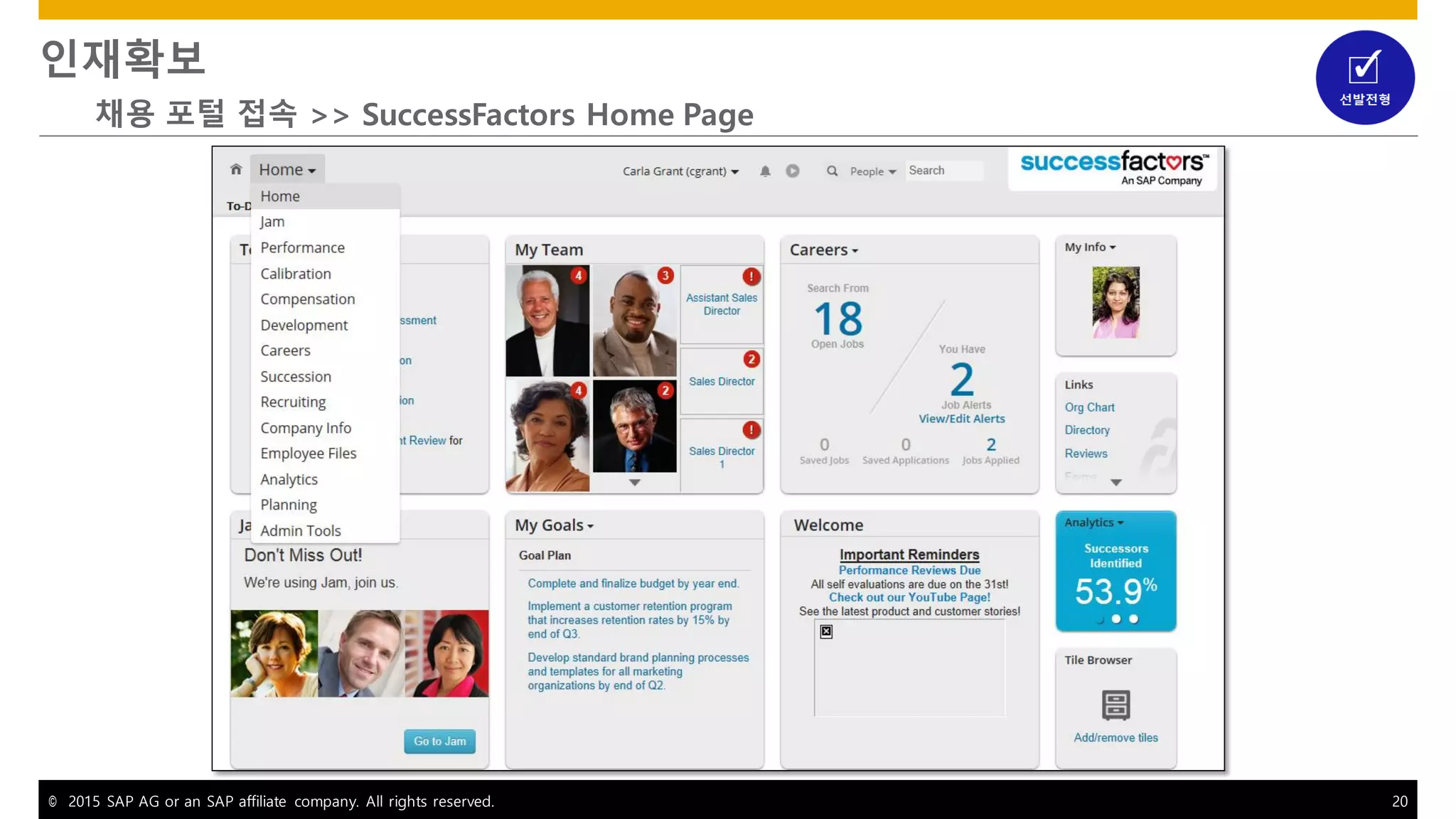Click the Jam people banner image

click(360, 653)
